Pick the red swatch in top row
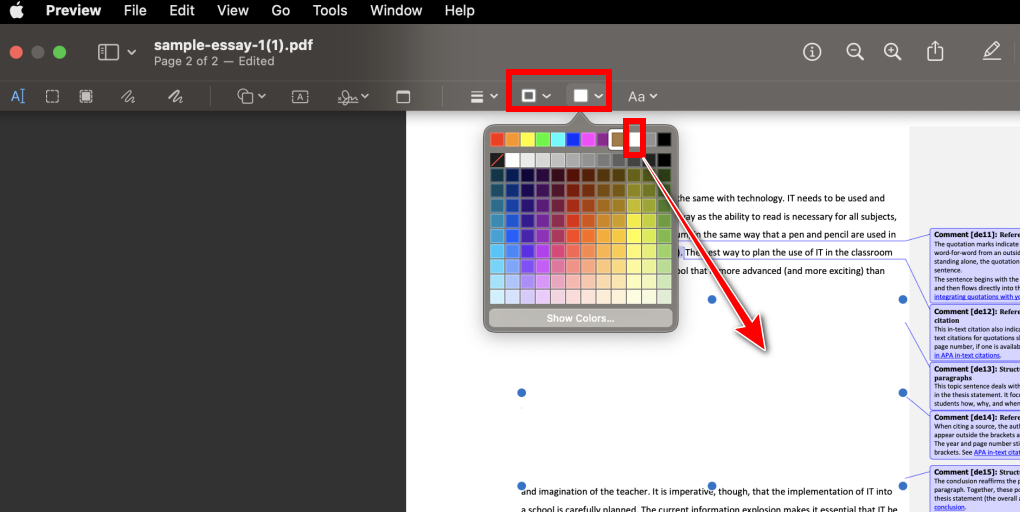Viewport: 1020px width, 512px height. [x=497, y=139]
